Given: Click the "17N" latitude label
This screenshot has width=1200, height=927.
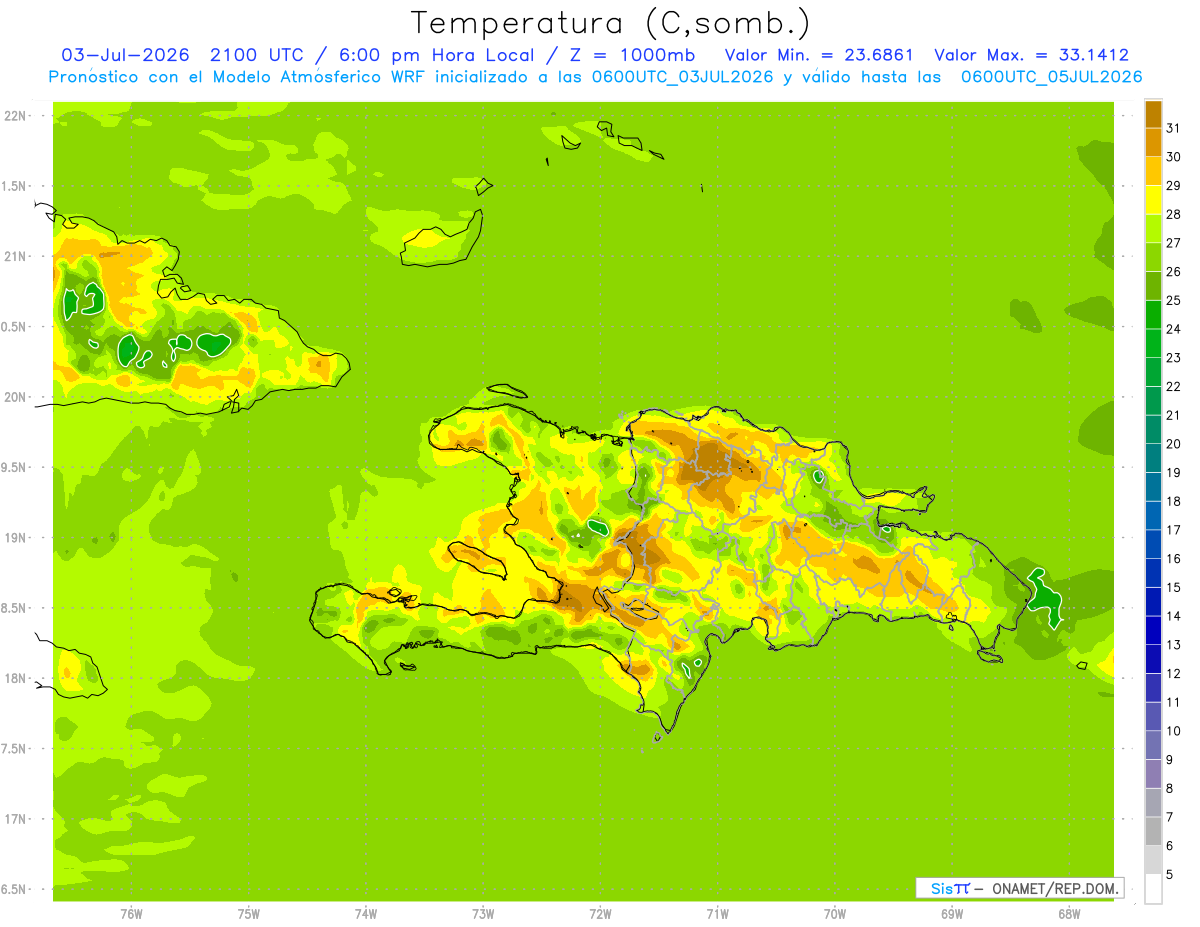Looking at the screenshot, I should coord(15,819).
